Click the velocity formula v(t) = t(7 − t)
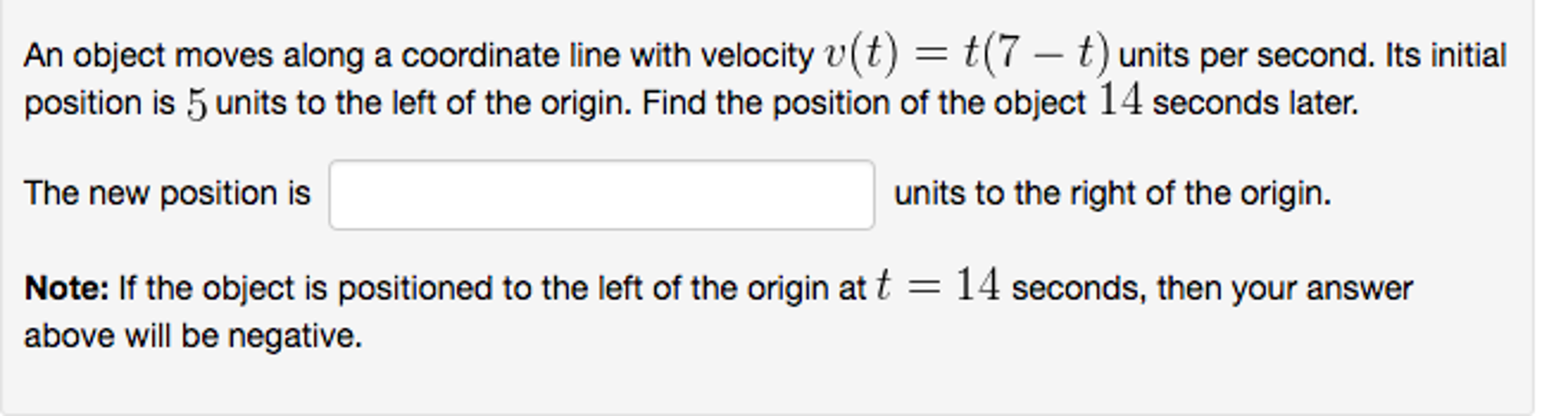 tap(966, 55)
